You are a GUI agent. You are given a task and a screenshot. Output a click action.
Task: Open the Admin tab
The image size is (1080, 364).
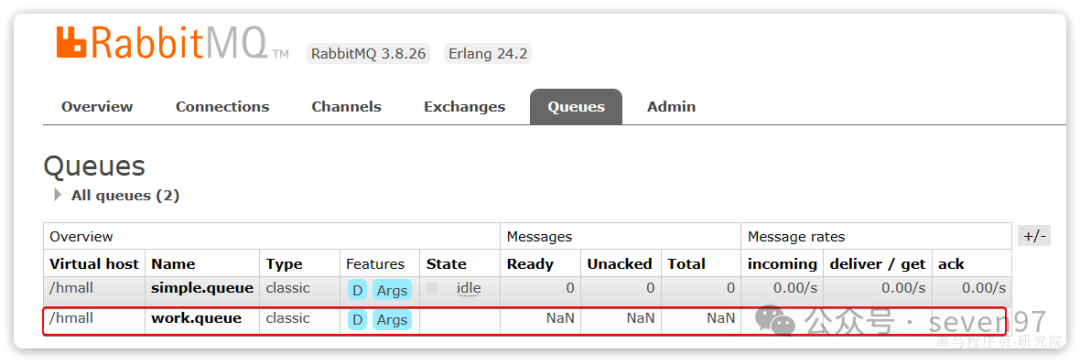point(672,107)
